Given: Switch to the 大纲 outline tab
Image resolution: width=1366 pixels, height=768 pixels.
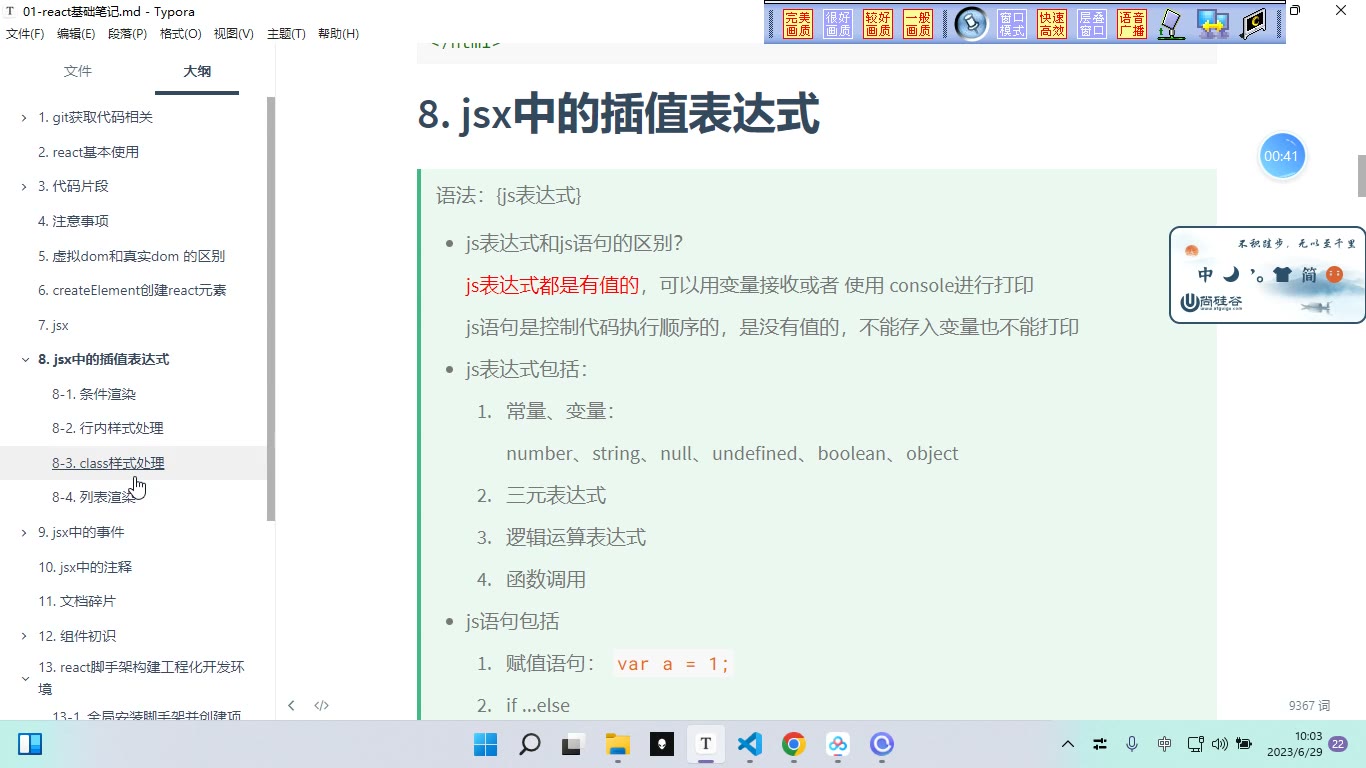Looking at the screenshot, I should click(x=197, y=71).
